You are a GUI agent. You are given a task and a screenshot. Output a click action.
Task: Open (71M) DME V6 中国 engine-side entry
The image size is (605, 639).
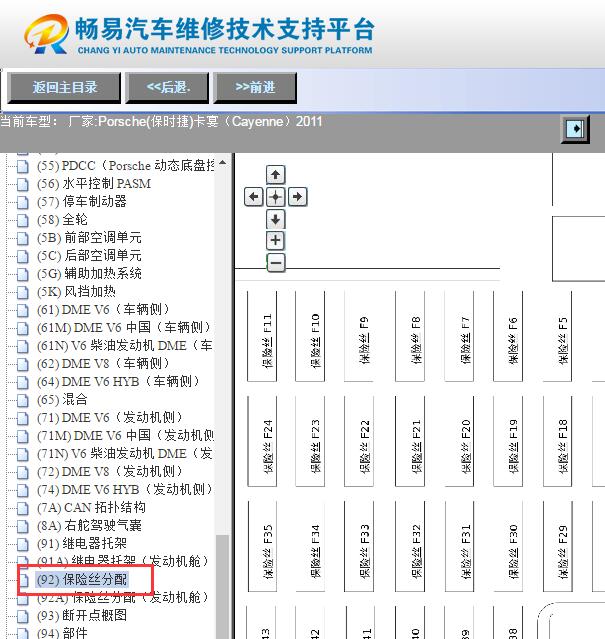125,436
